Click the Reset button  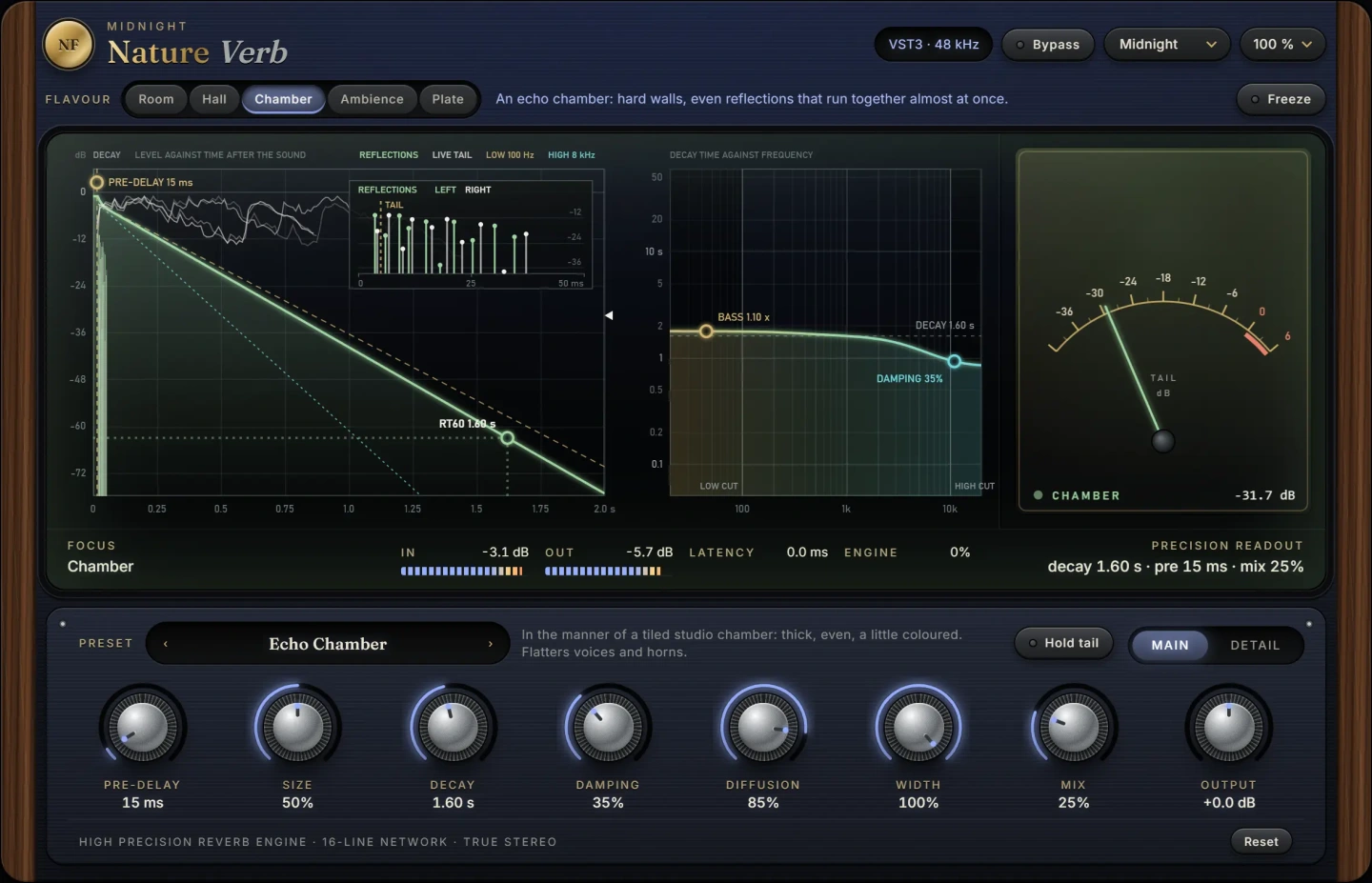pos(1261,841)
